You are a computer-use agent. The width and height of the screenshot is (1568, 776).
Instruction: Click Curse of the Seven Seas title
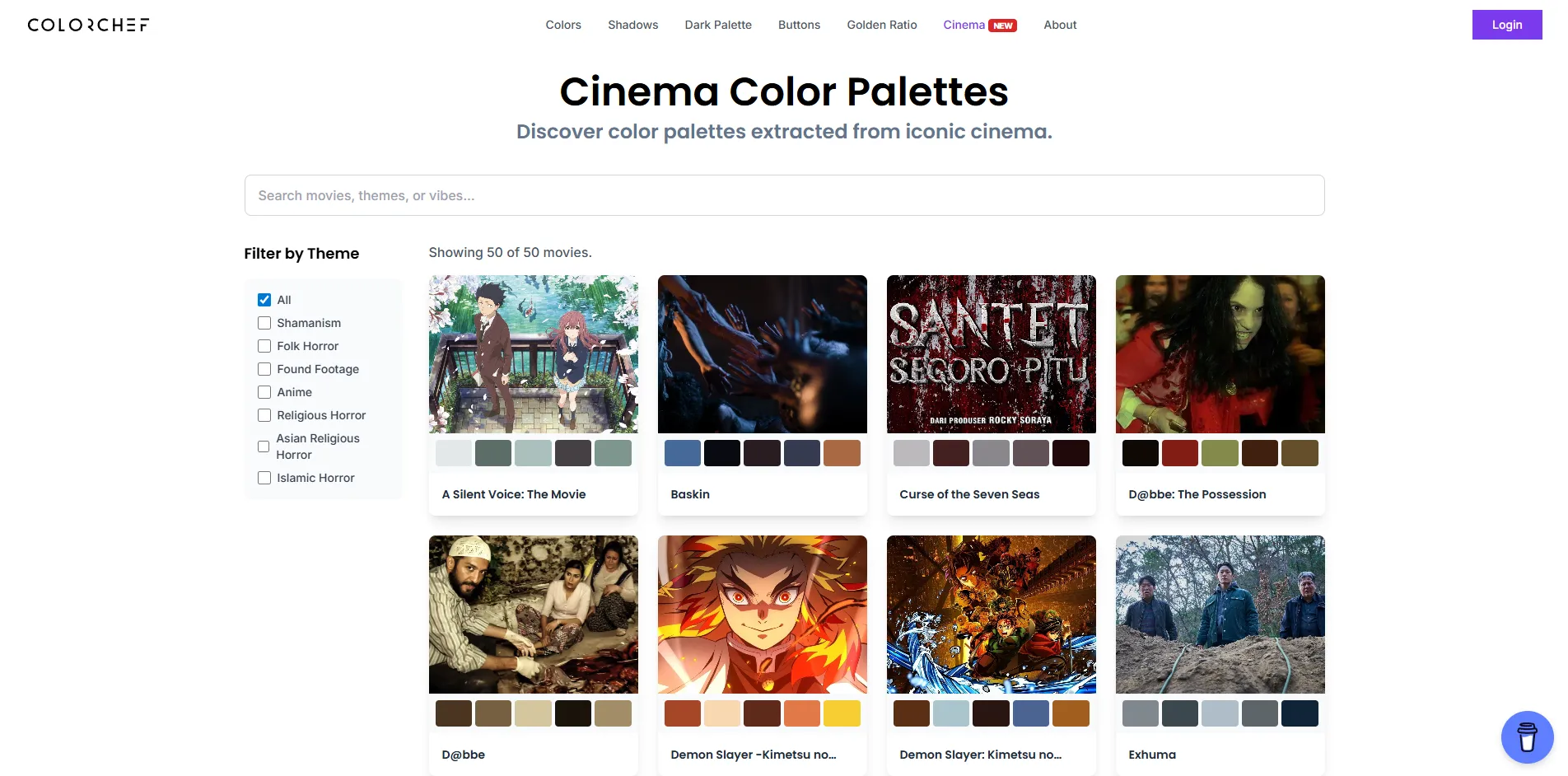click(x=969, y=494)
